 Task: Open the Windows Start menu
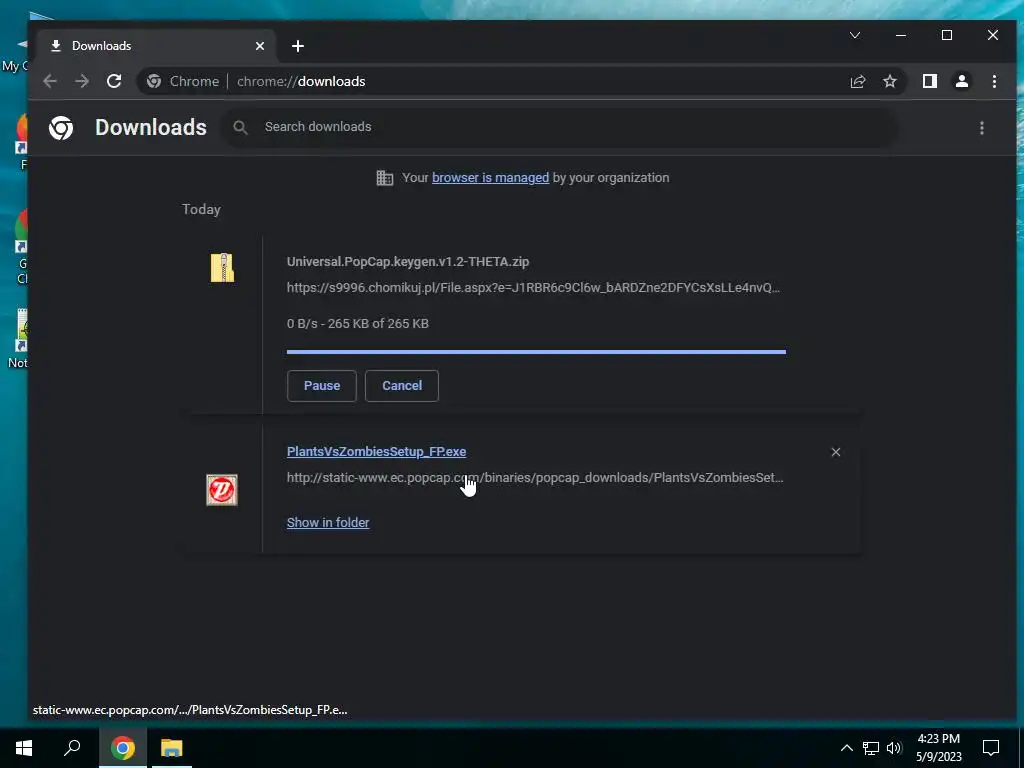coord(24,748)
